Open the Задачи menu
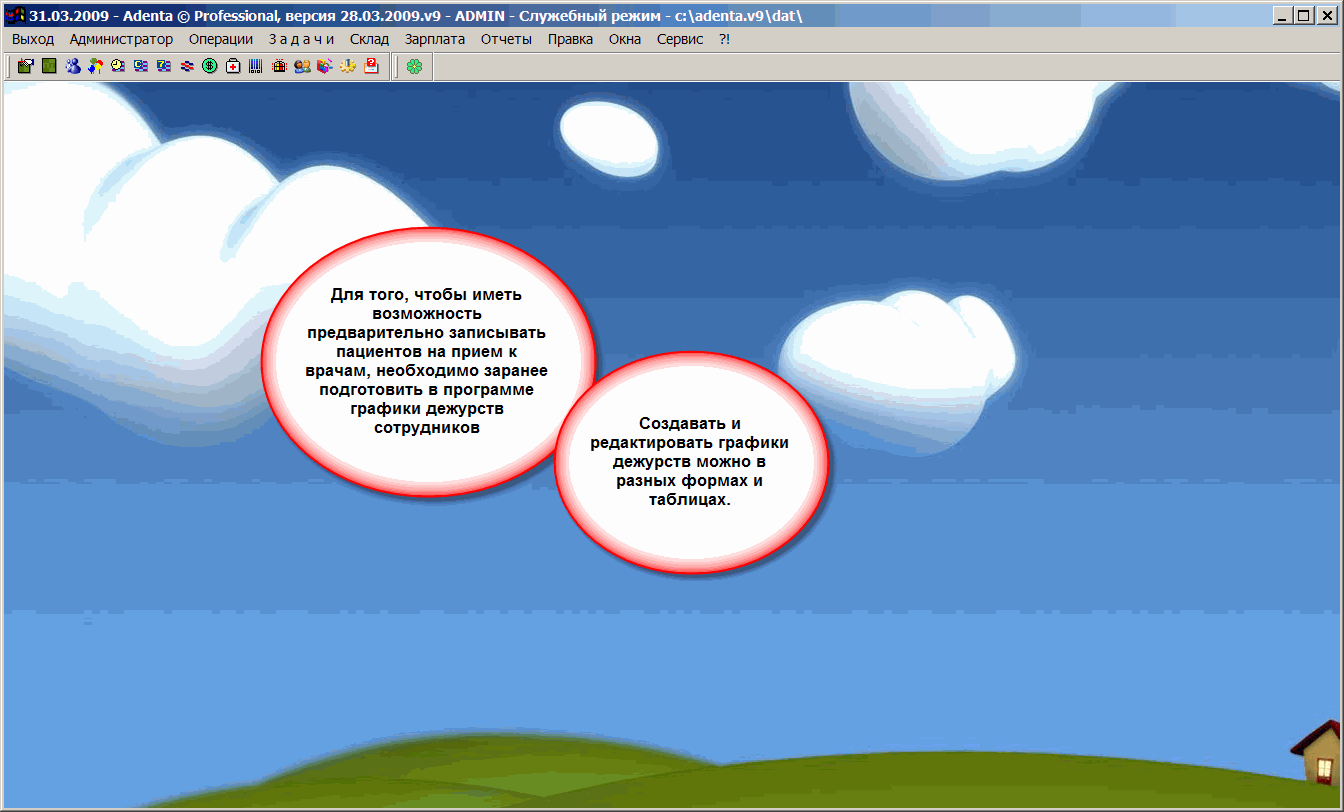 (x=301, y=39)
